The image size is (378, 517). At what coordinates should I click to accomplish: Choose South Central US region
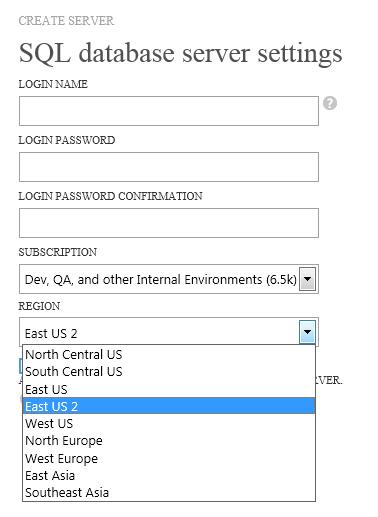click(169, 372)
